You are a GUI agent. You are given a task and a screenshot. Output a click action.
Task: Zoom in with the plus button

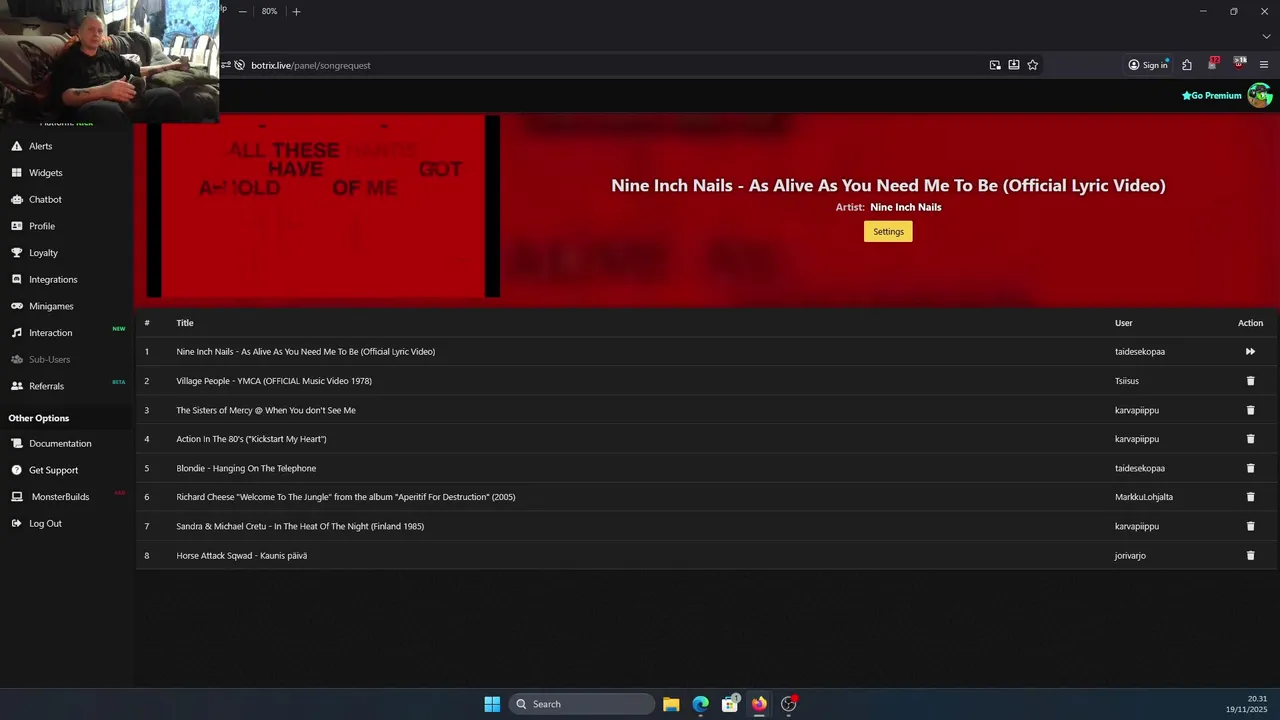(x=296, y=11)
